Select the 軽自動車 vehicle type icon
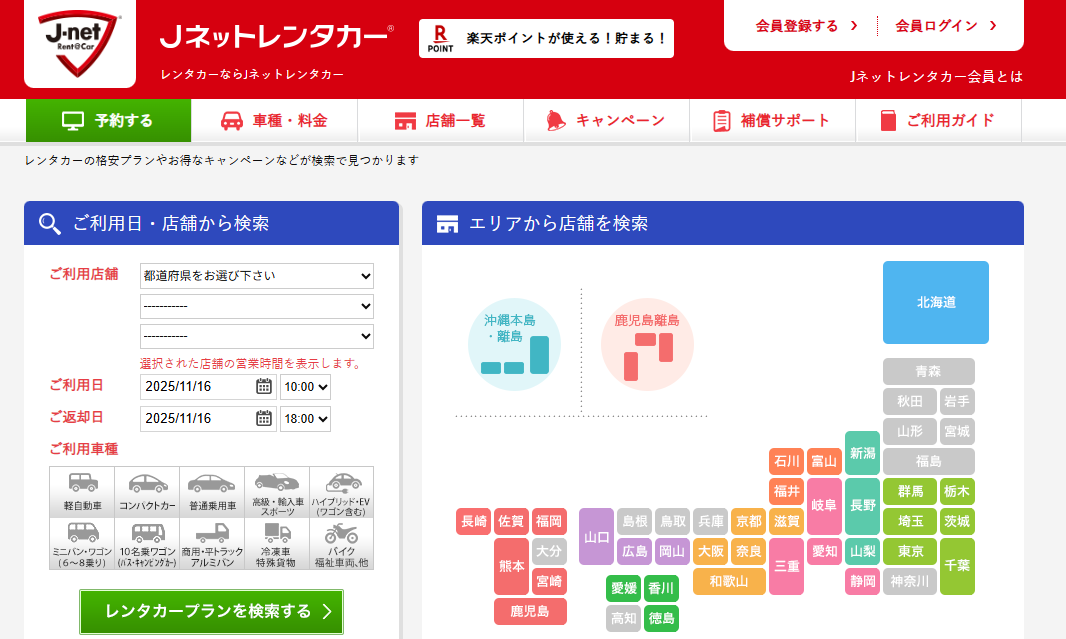Viewport: 1066px width, 639px height. pyautogui.click(x=82, y=491)
